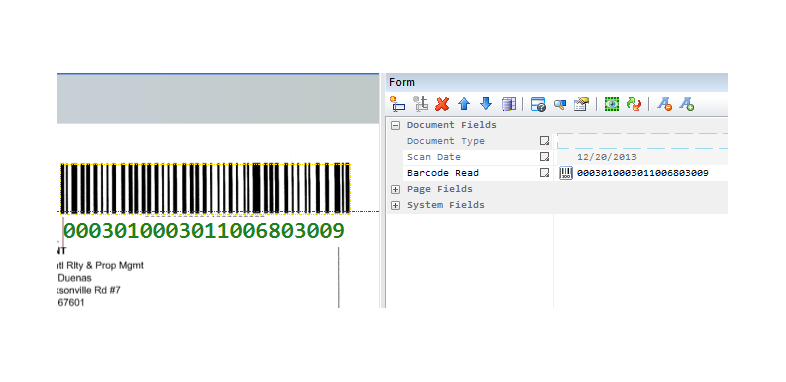The width and height of the screenshot is (786, 382).
Task: Click the '67601' zip code text
Action: click(71, 303)
